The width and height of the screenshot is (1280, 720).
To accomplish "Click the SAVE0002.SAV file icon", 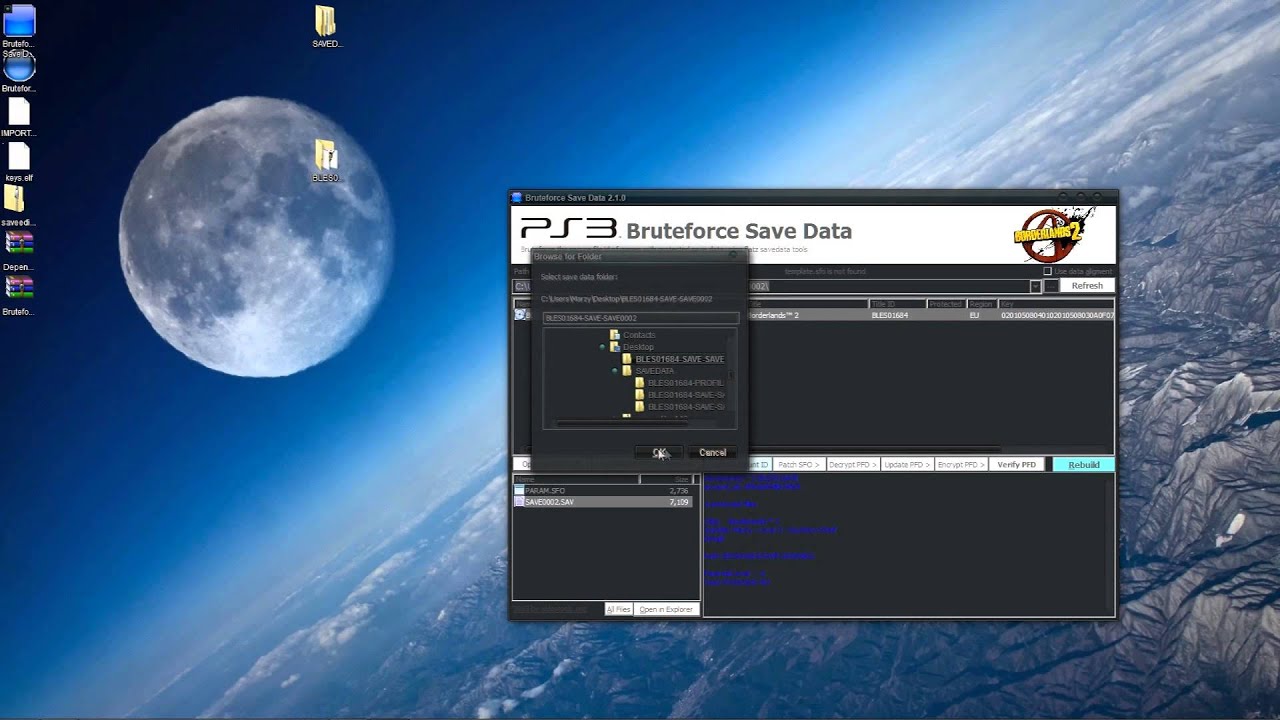I will 519,502.
